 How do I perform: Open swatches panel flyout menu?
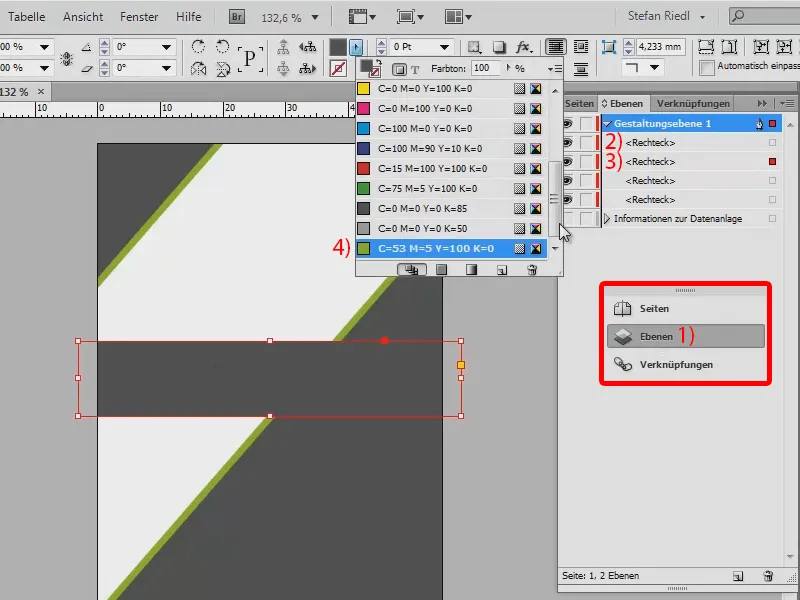555,68
